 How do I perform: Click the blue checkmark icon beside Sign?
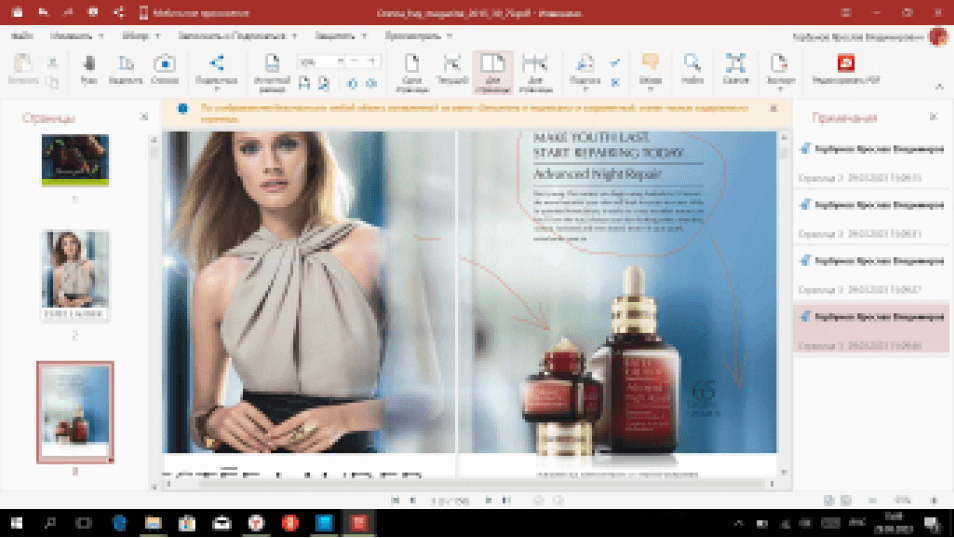[615, 63]
